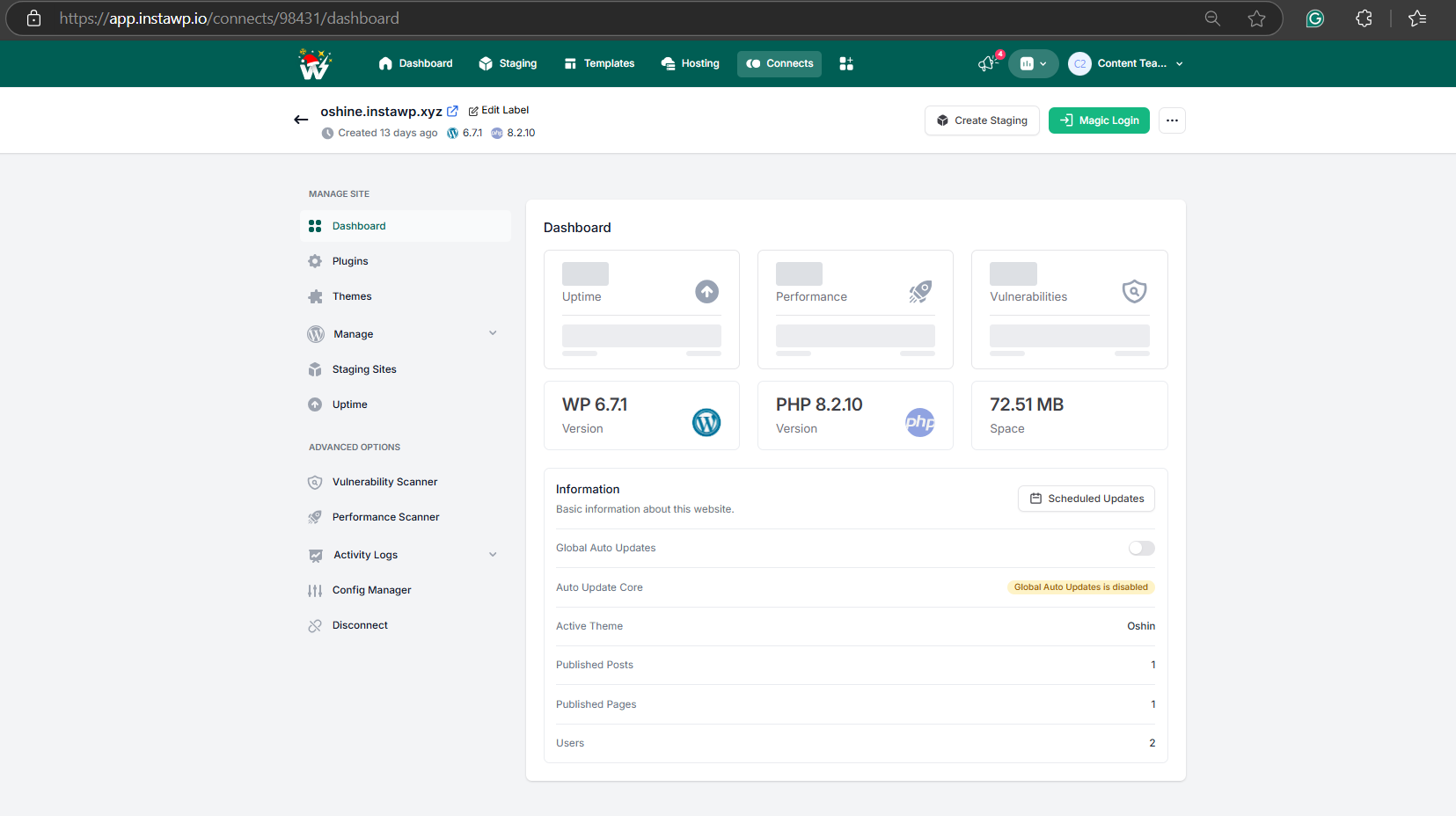
Task: Open Vulnerability Scanner in the sidebar
Action: [x=405, y=482]
